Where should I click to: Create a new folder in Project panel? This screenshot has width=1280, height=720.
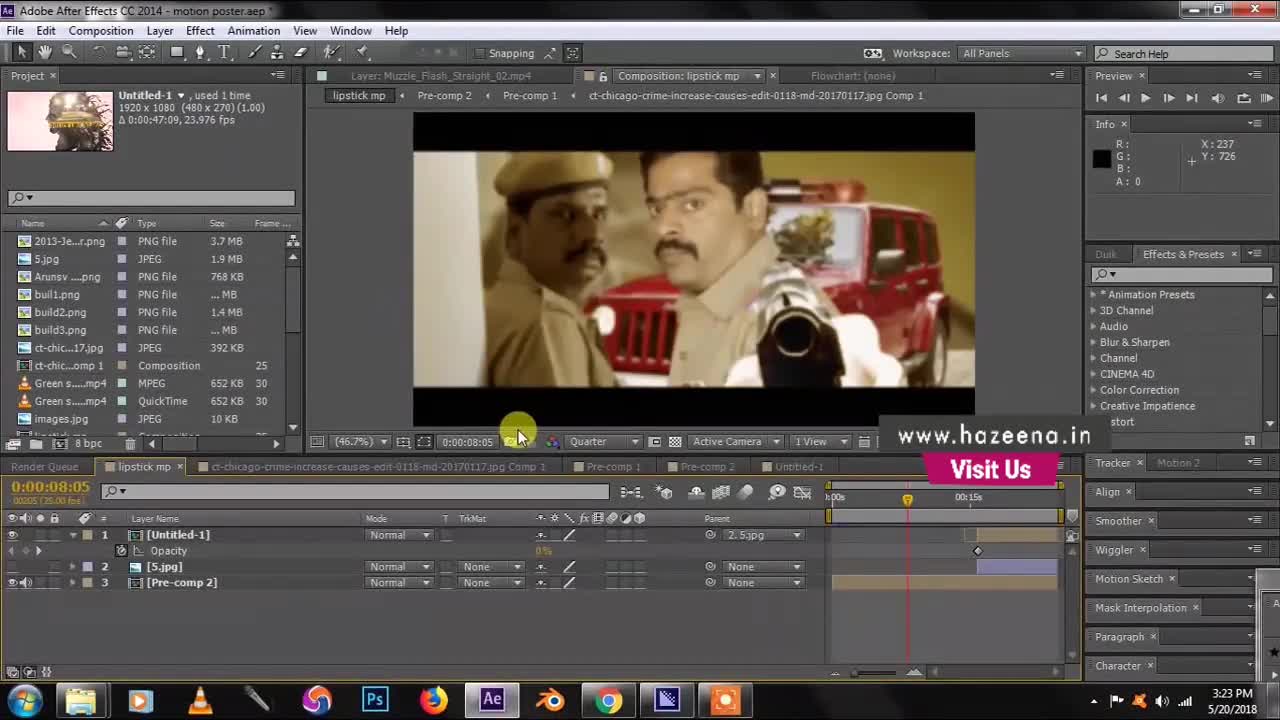coord(36,443)
